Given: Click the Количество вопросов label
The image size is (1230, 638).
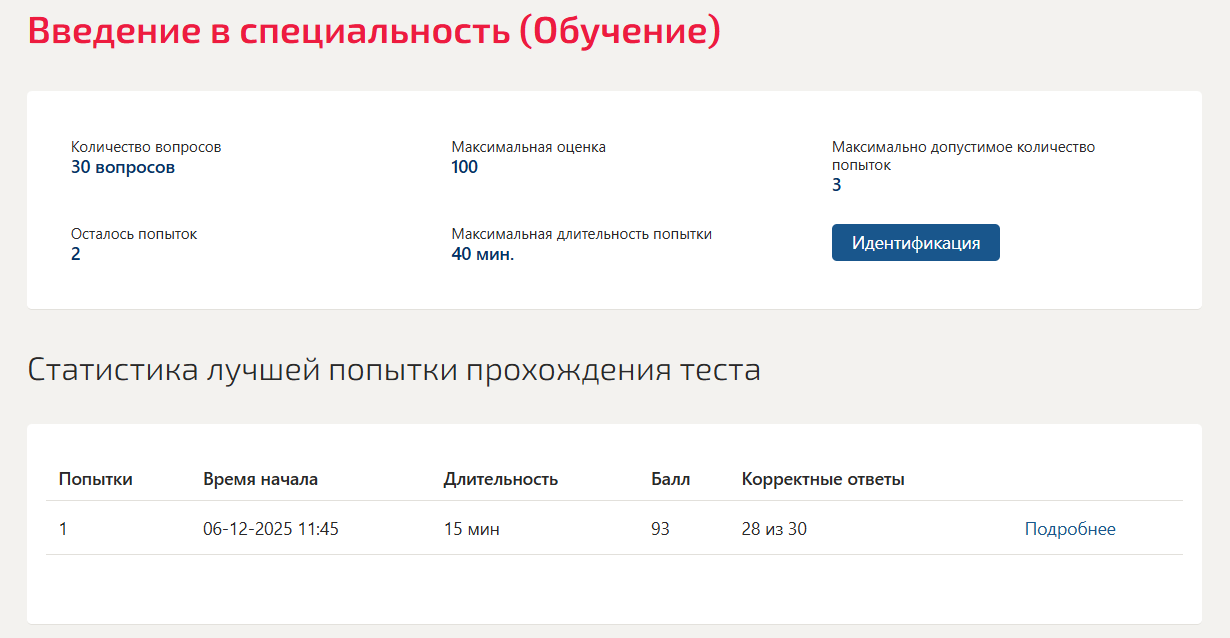Looking at the screenshot, I should (x=146, y=147).
